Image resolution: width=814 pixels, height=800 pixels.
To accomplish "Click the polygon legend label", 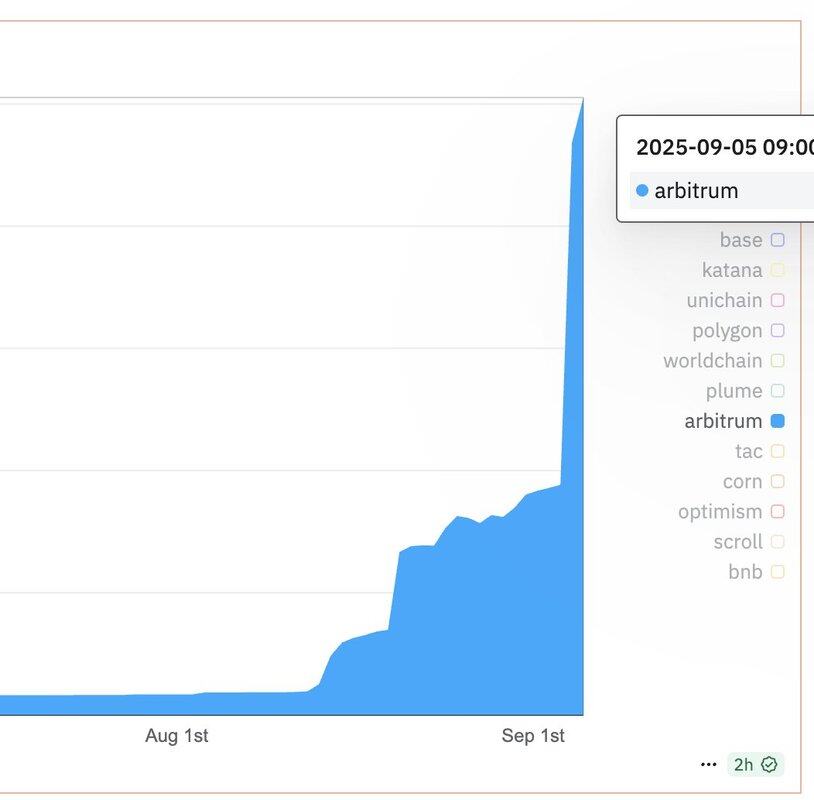I will (727, 331).
